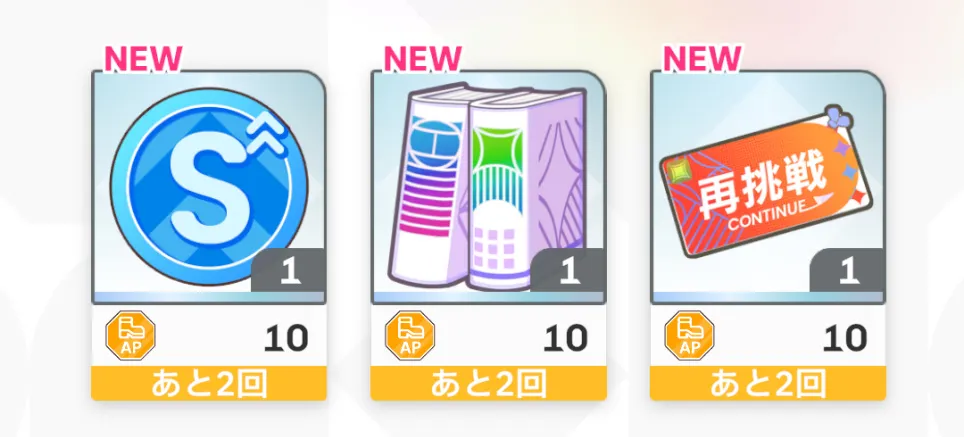
Task: Click あと2回 bar under books item
Action: [488, 384]
